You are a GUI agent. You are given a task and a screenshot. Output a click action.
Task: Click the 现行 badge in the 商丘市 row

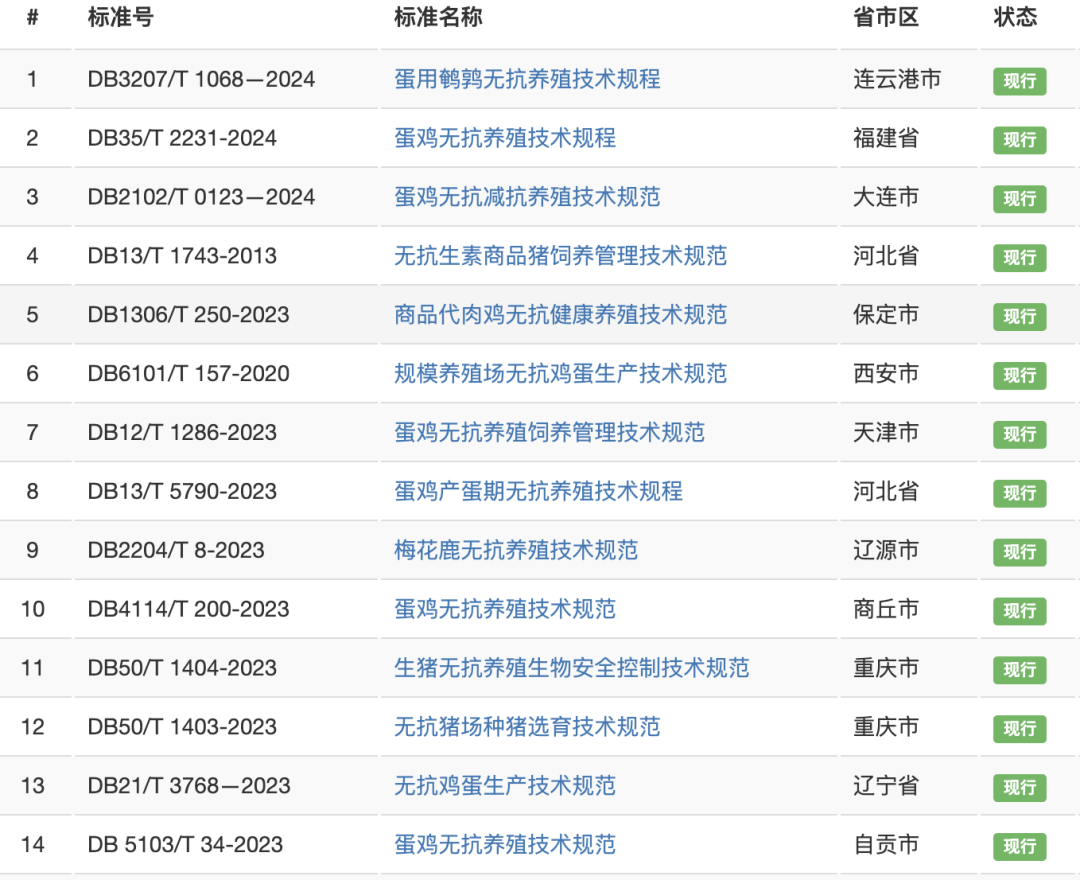click(1019, 611)
